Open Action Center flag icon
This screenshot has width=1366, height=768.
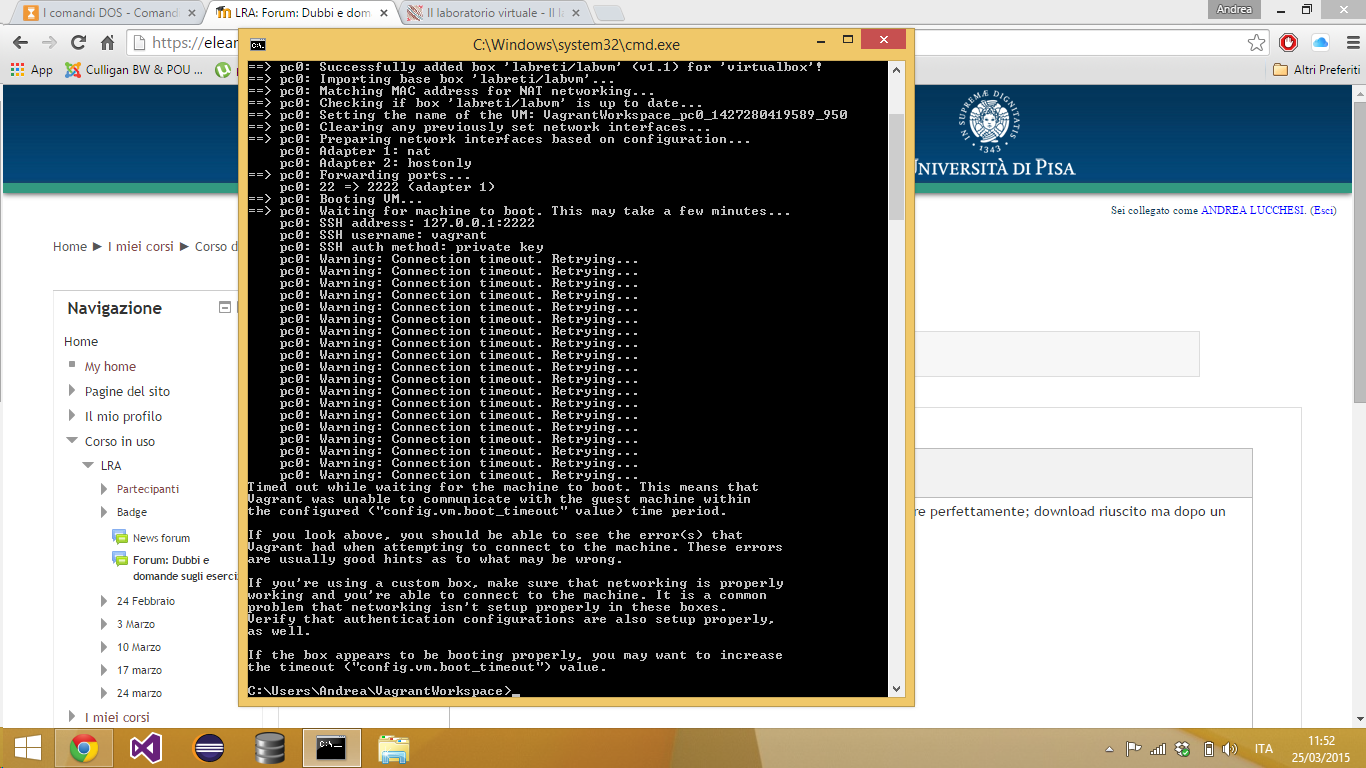[1134, 749]
